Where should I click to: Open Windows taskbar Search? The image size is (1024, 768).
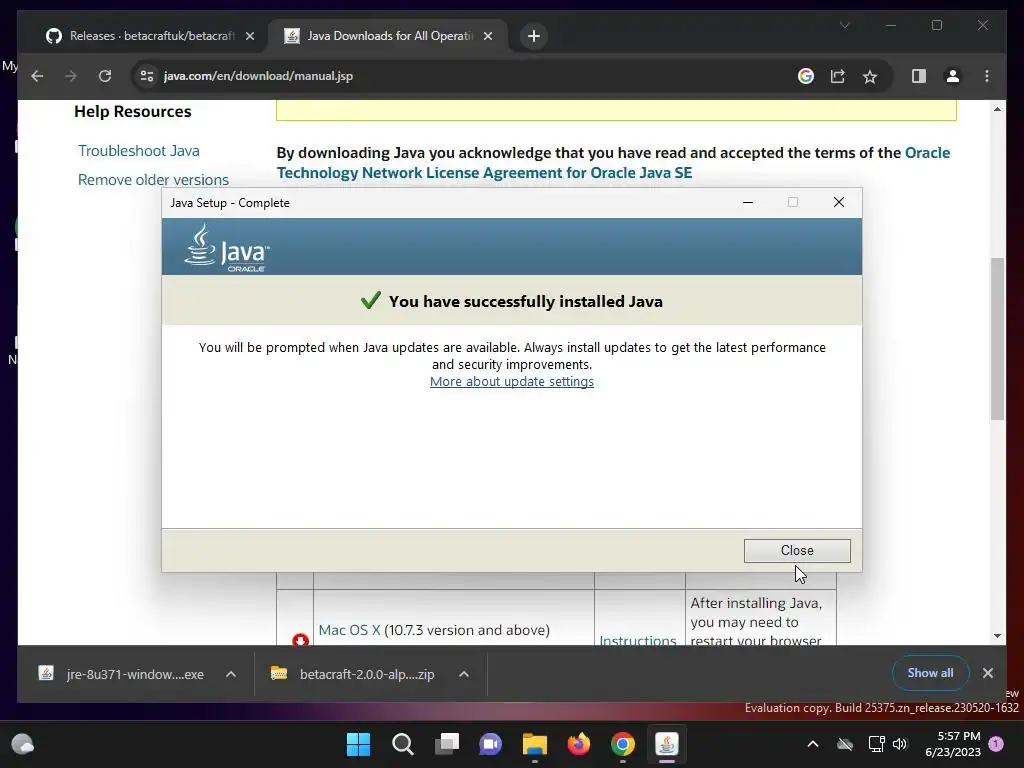tap(402, 744)
